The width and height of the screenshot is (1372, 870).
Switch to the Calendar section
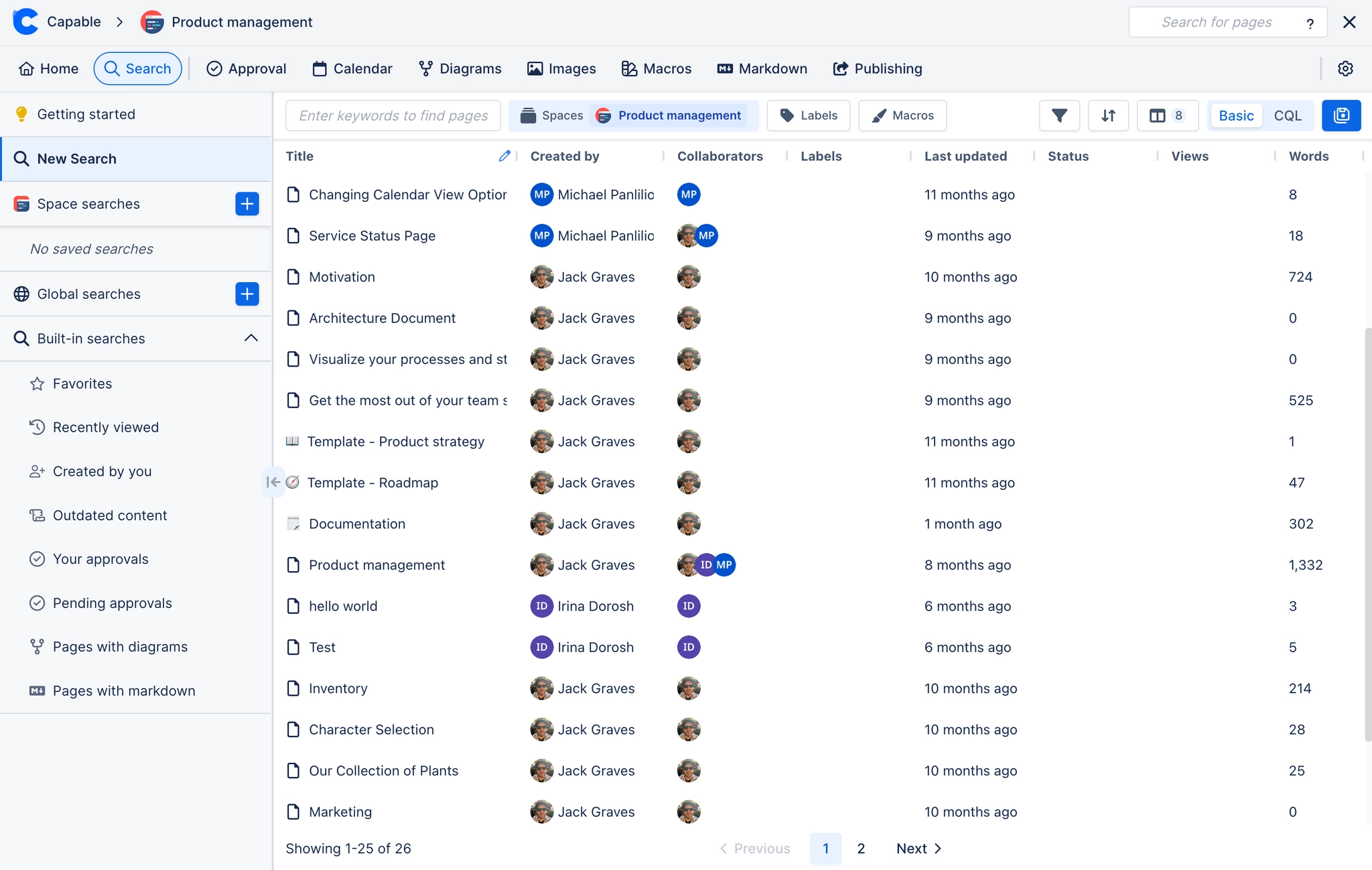pyautogui.click(x=352, y=68)
